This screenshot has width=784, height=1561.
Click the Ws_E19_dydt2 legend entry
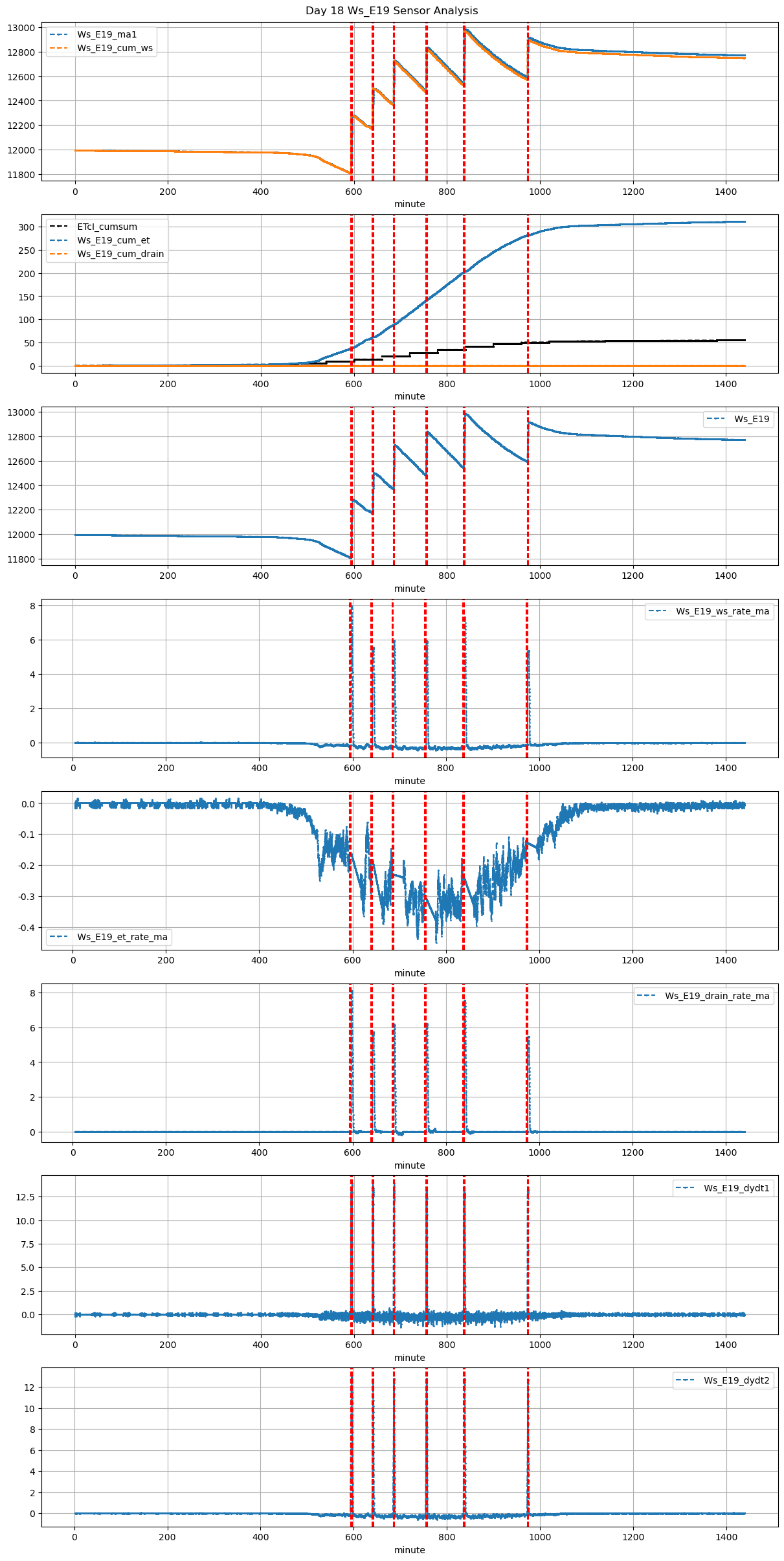point(736,1380)
